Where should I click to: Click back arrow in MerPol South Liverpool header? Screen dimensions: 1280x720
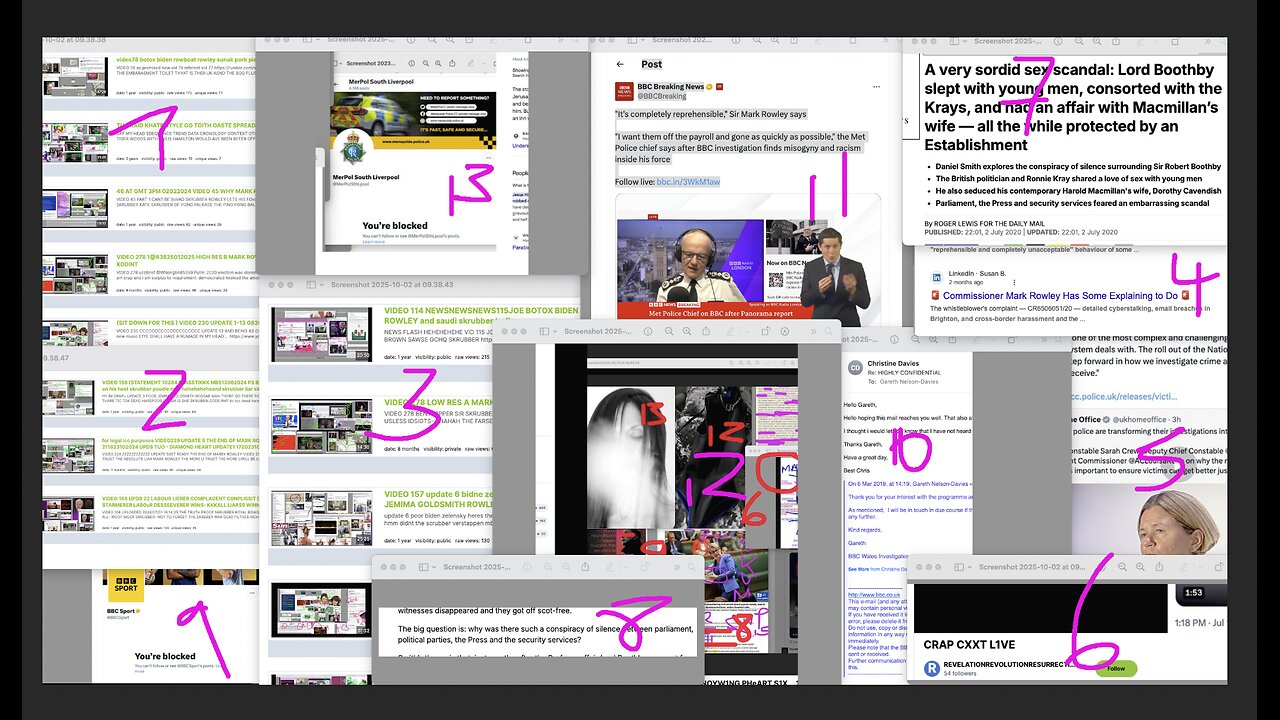pos(336,84)
